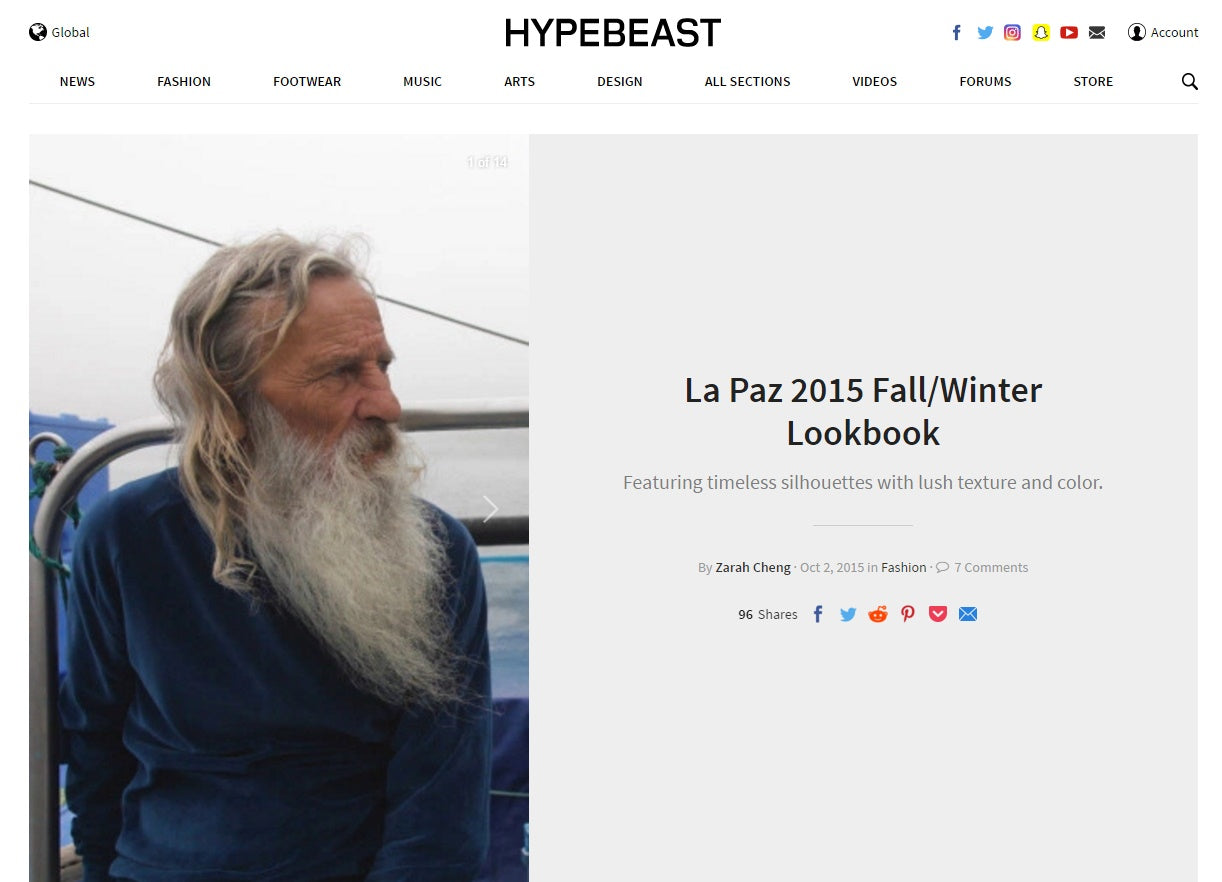Open the Snapchat icon in header
Image resolution: width=1222 pixels, height=882 pixels.
(1041, 32)
